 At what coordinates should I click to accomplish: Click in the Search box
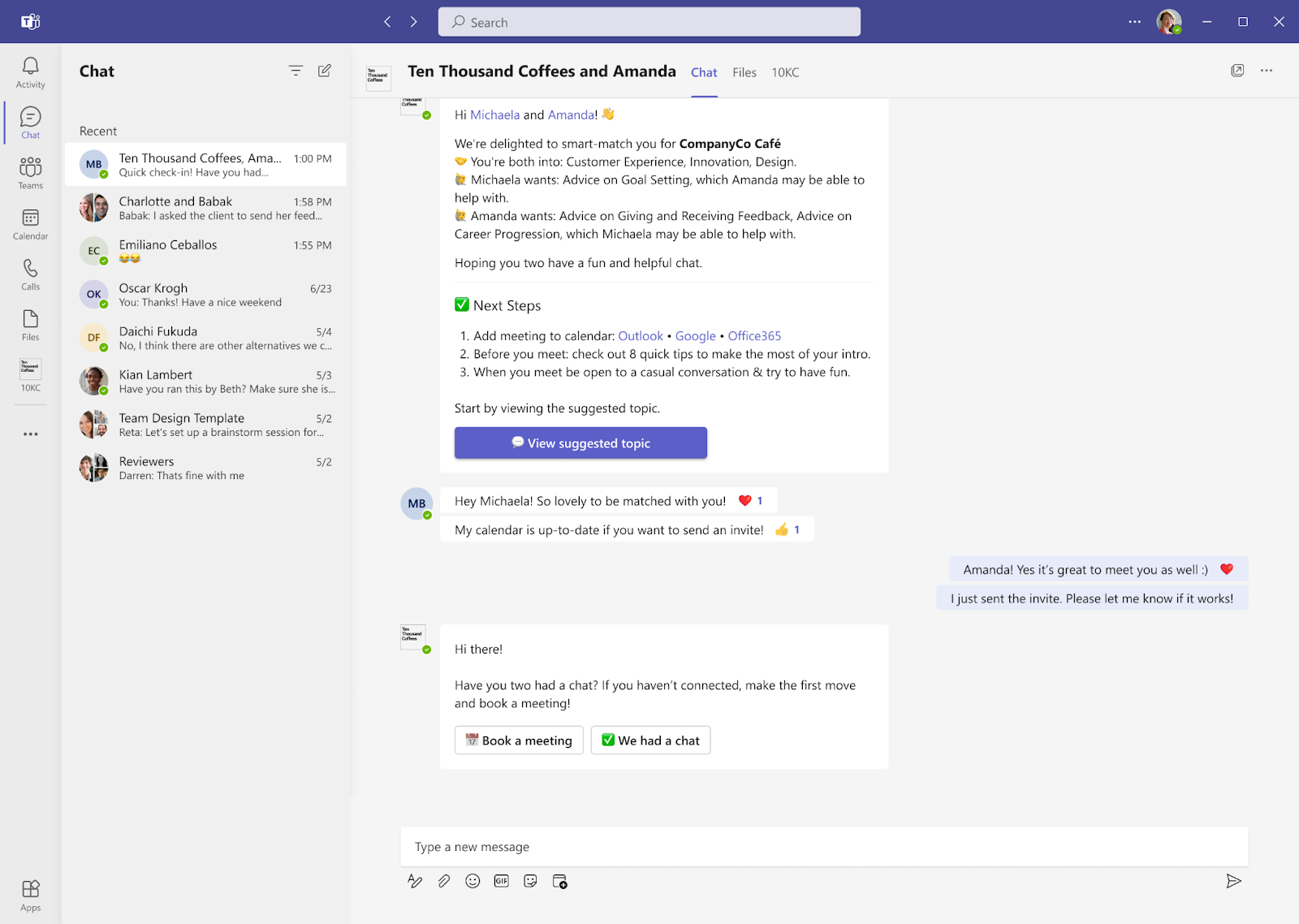[649, 22]
